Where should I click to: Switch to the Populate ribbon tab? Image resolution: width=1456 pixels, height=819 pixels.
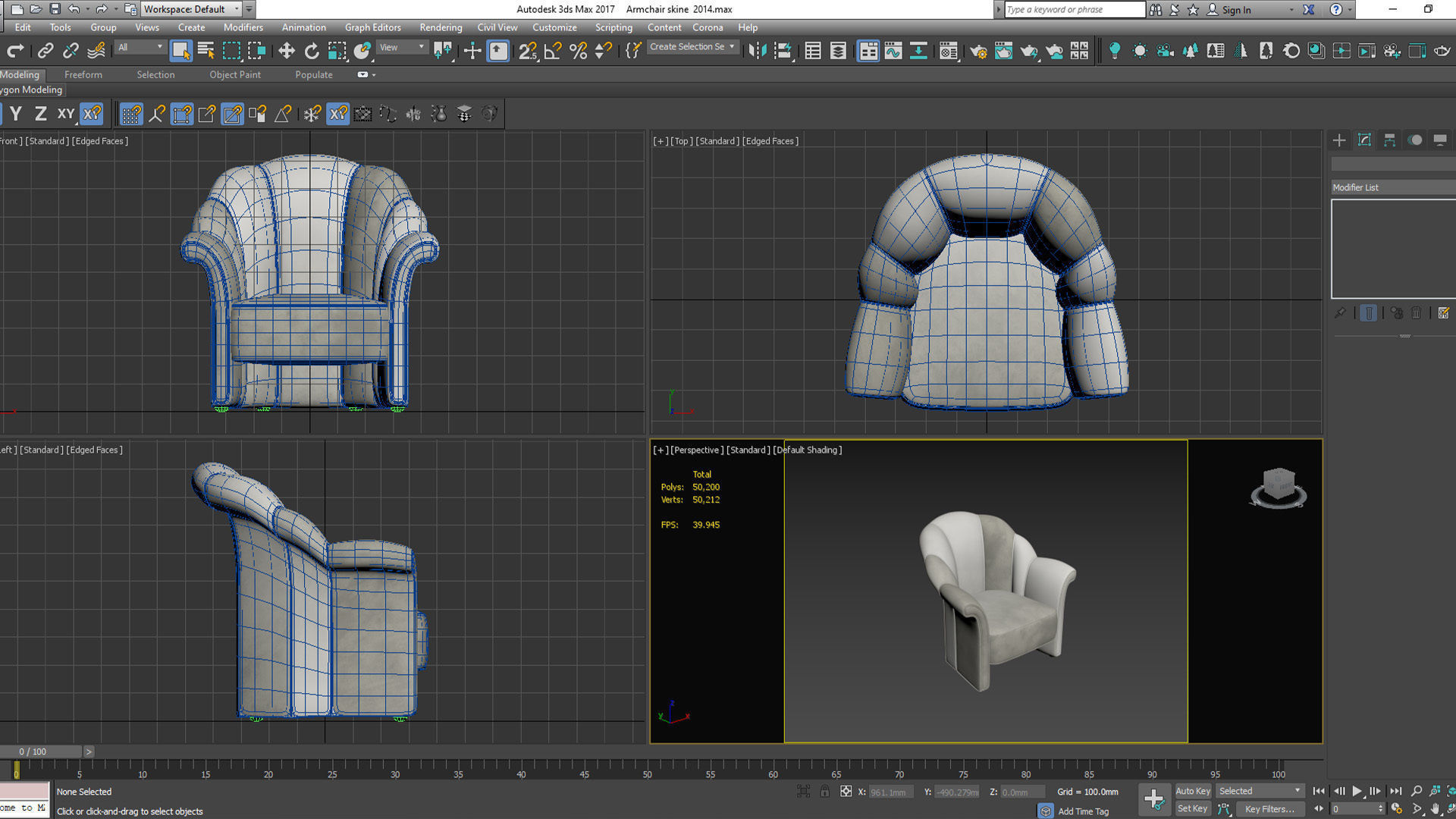pos(314,74)
